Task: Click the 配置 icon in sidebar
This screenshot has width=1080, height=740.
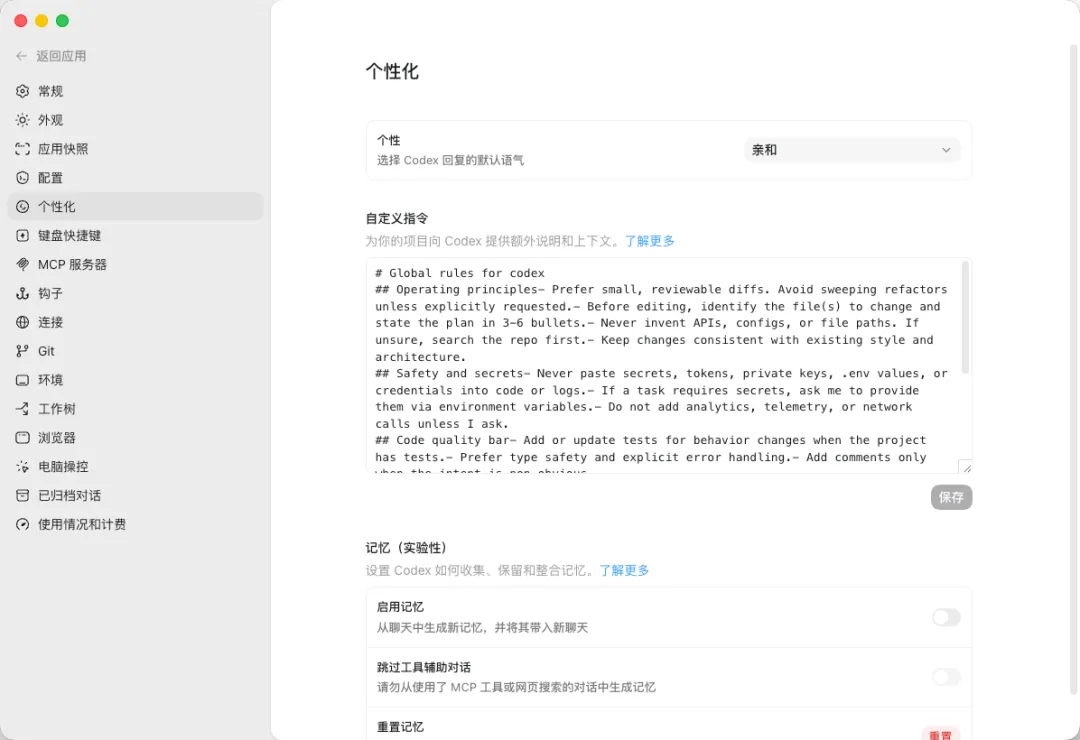Action: [23, 178]
